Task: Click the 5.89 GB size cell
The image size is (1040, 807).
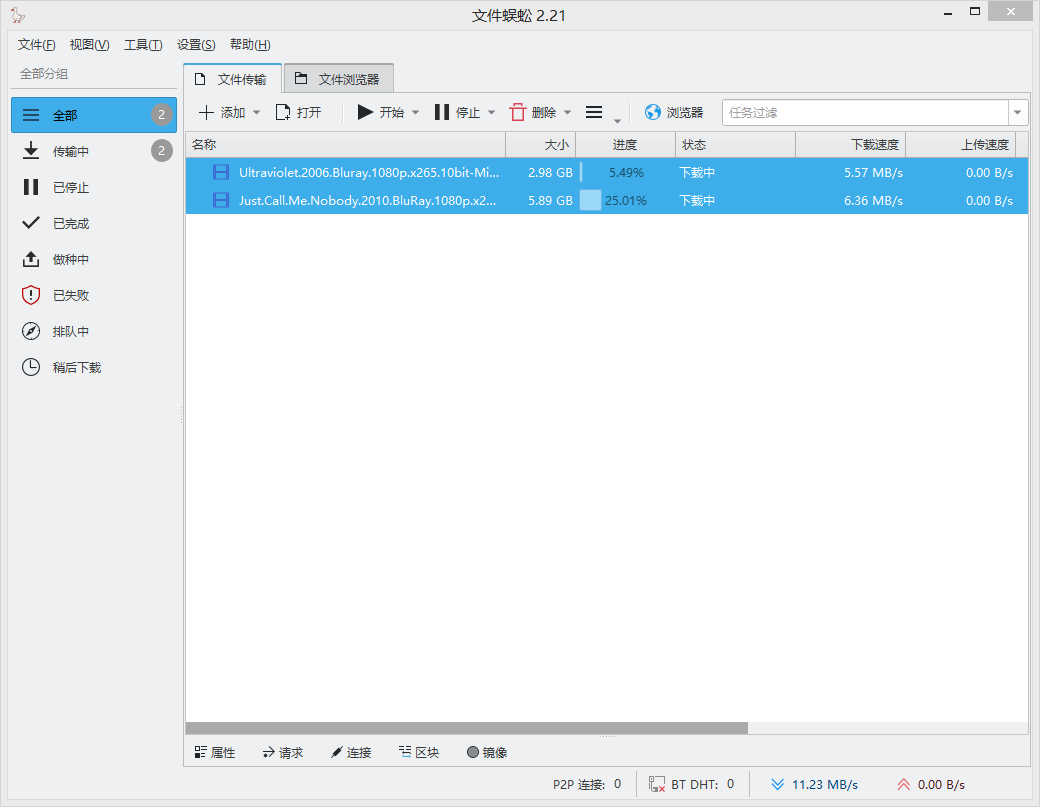Action: pos(550,200)
